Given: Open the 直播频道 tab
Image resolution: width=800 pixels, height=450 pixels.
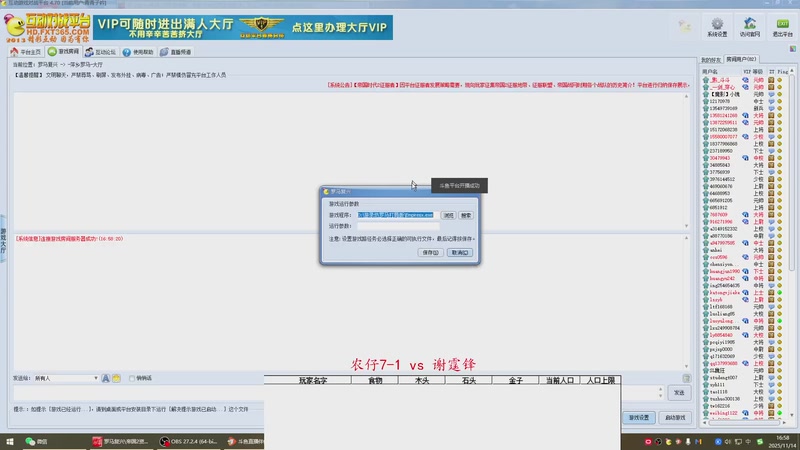Looking at the screenshot, I should [x=176, y=52].
